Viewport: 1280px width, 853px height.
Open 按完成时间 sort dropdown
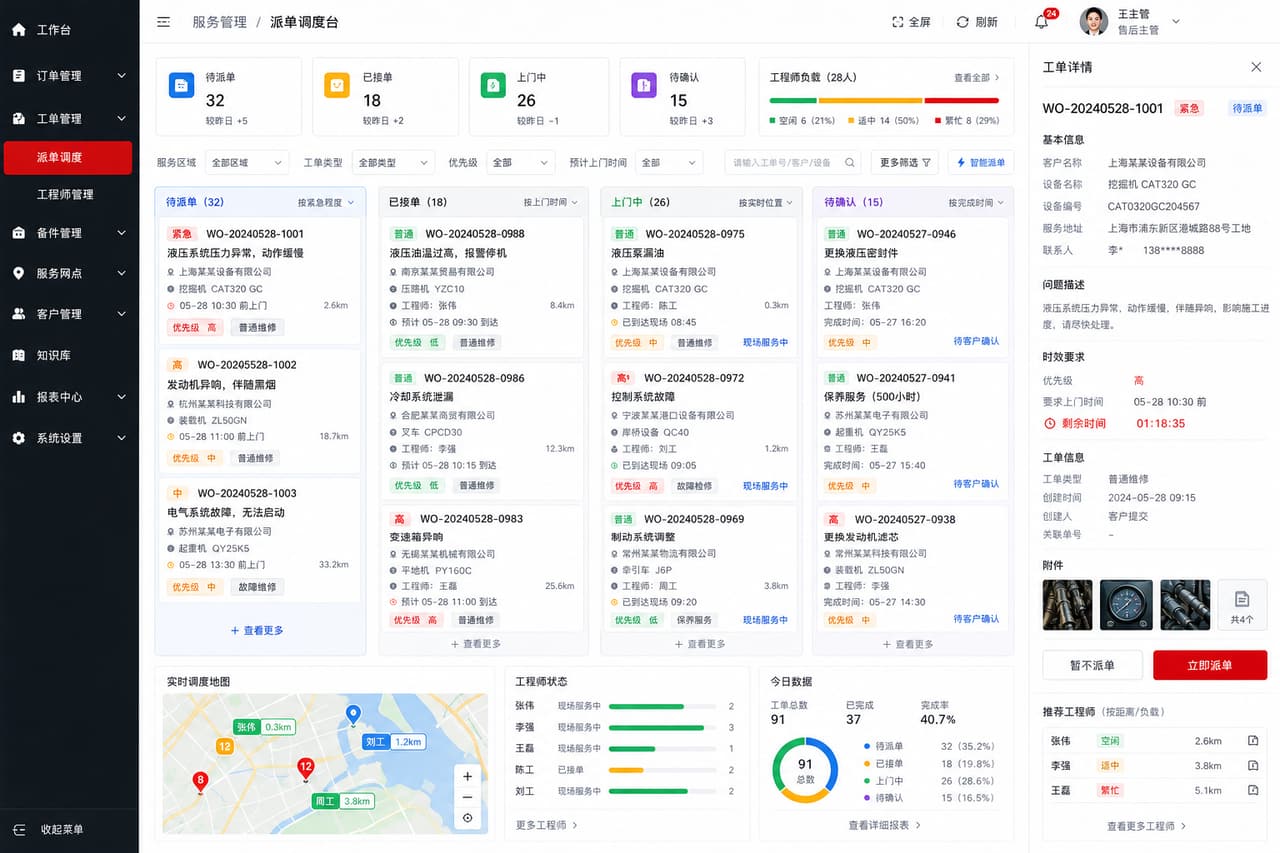976,202
